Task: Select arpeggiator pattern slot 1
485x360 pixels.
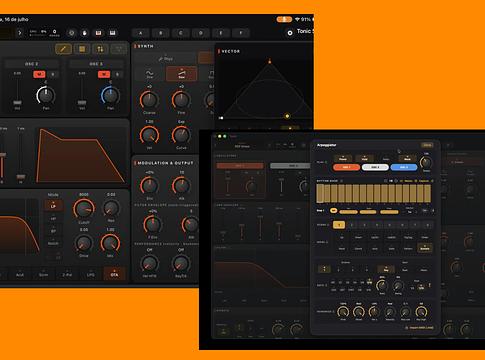Action: [x=339, y=225]
